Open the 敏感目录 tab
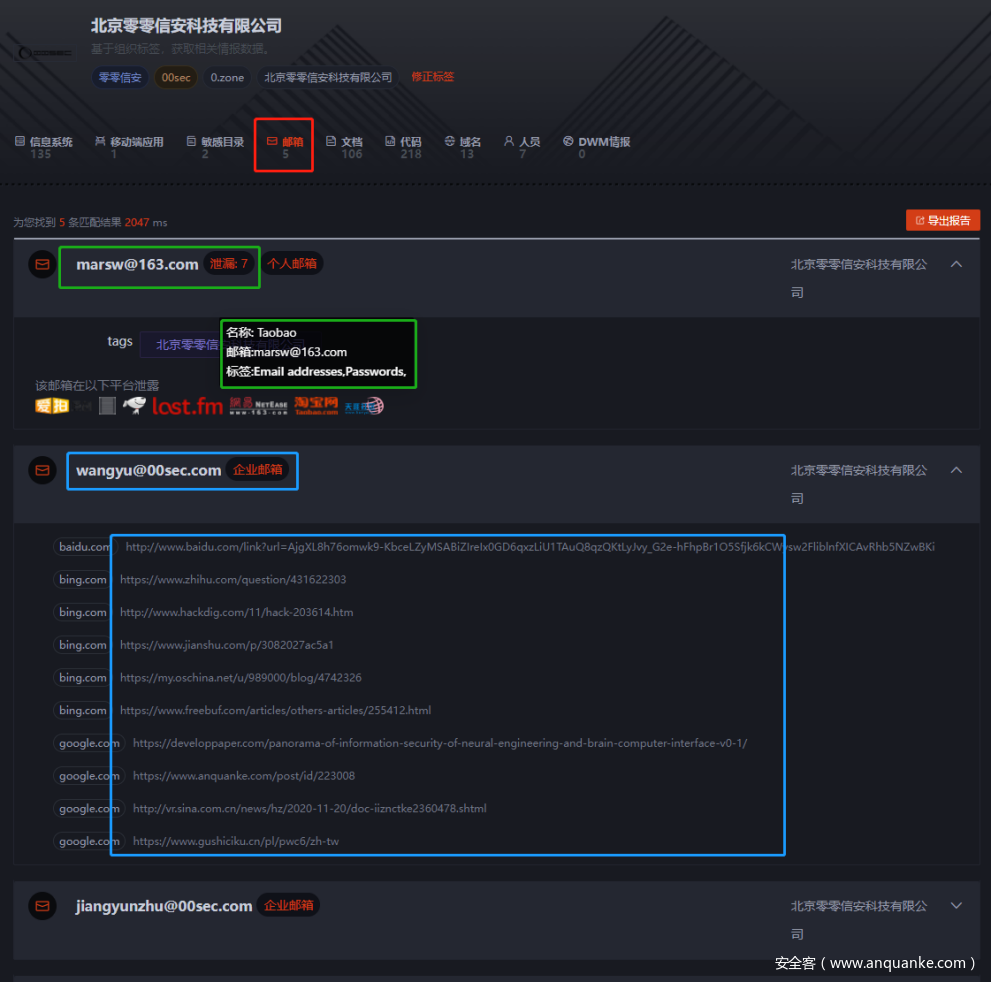 coord(215,147)
